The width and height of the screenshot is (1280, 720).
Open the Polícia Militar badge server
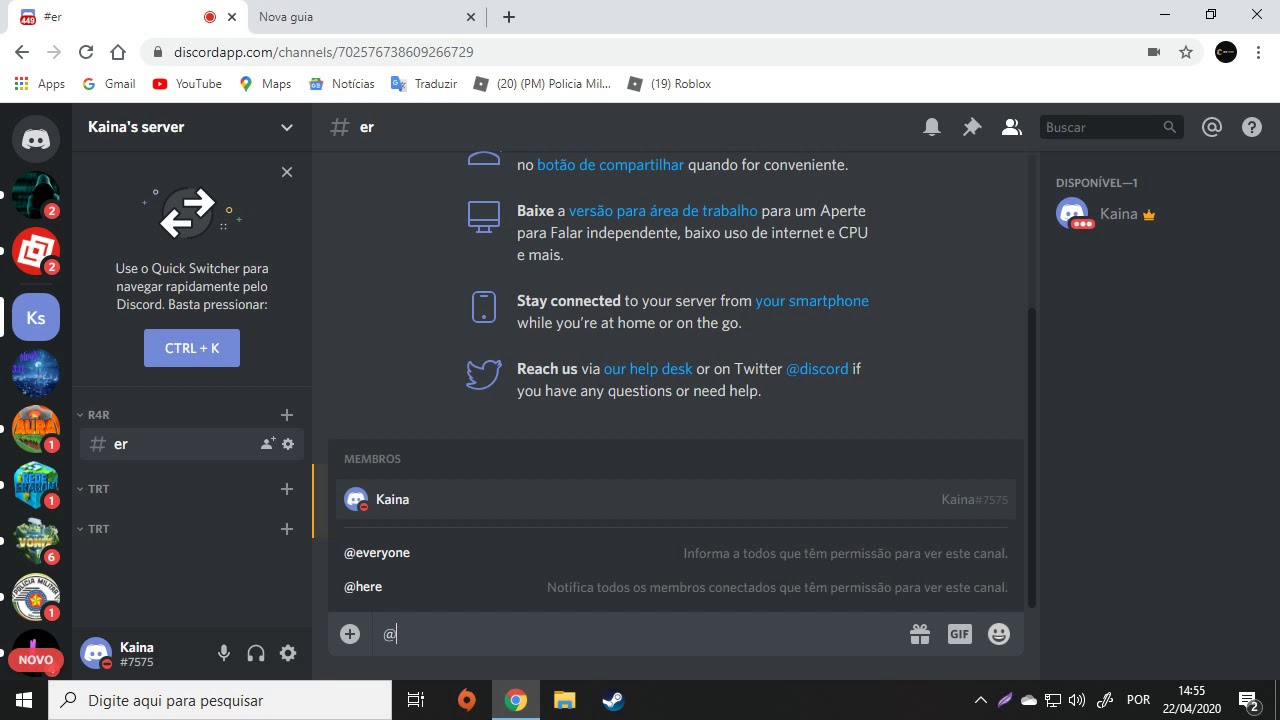[x=36, y=597]
